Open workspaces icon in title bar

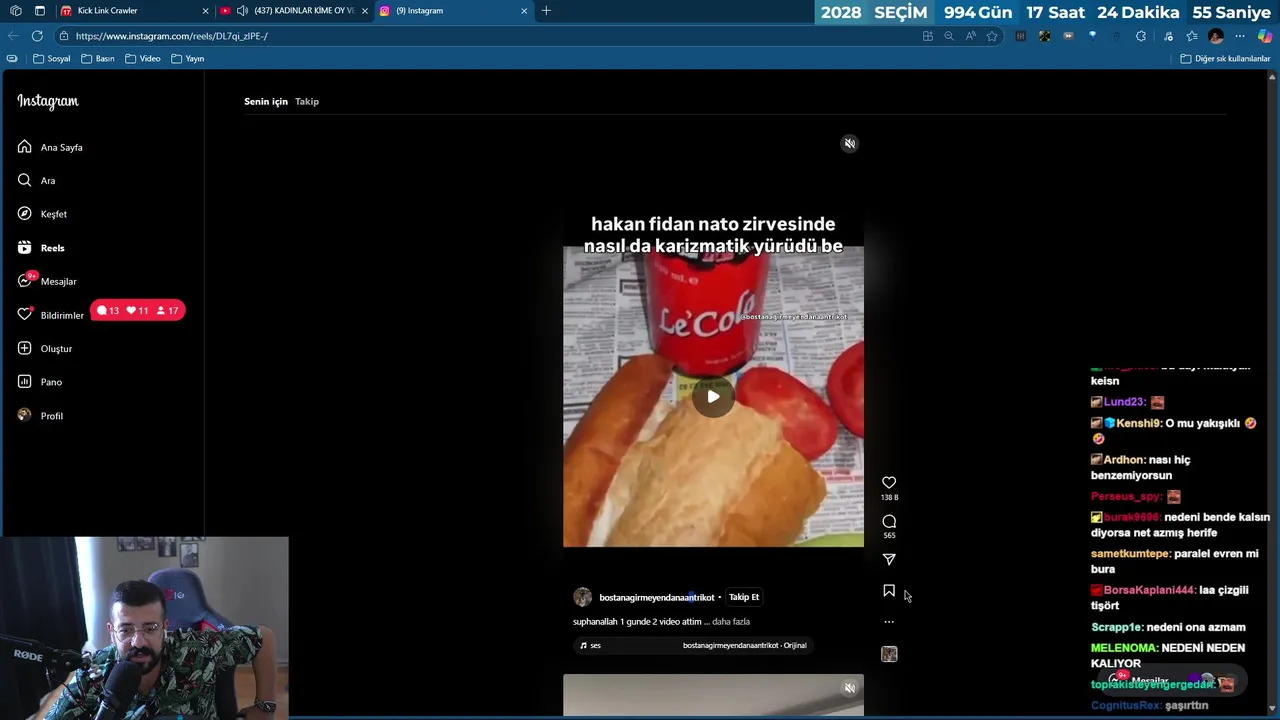point(15,11)
